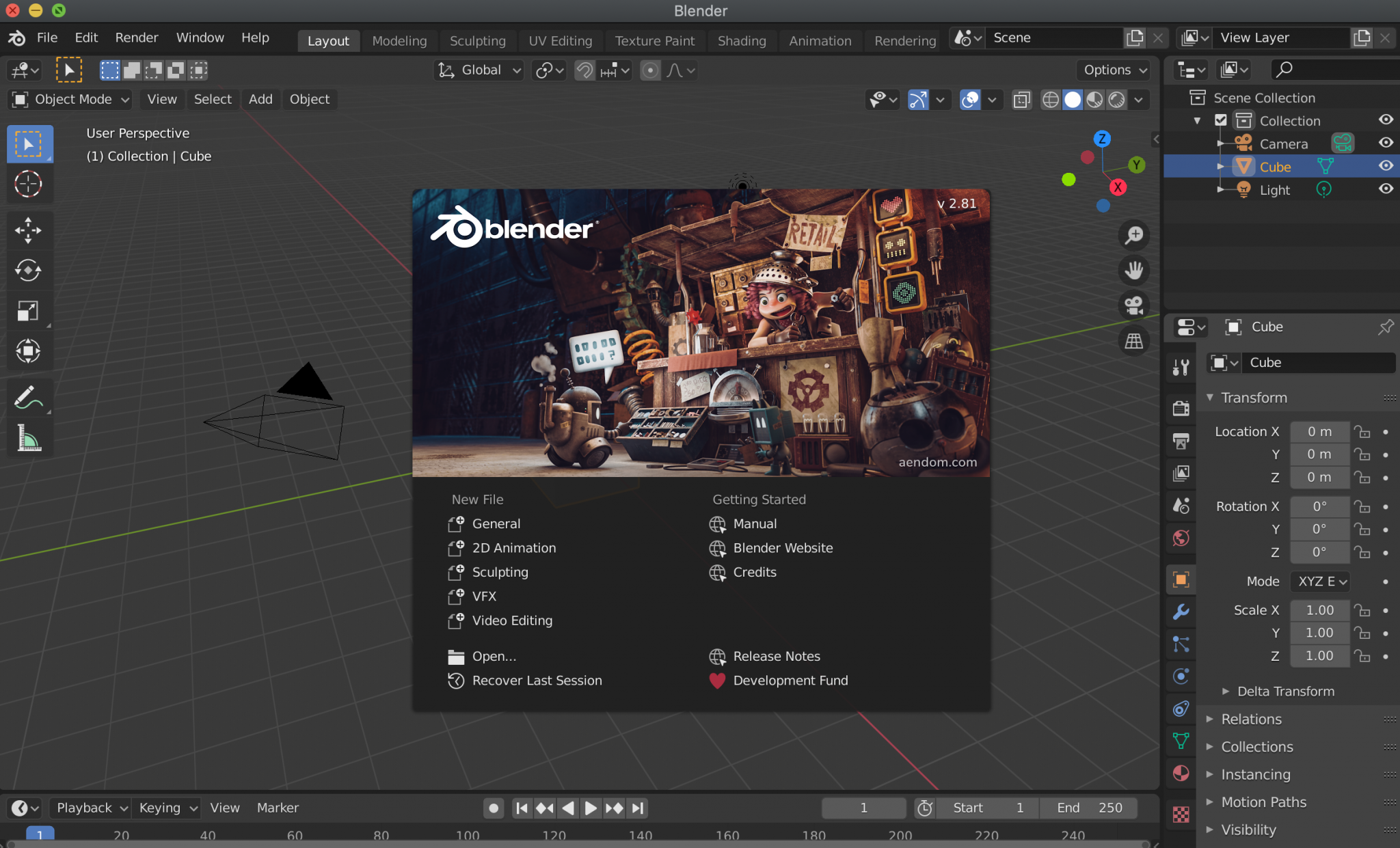Open the Render menu
The image size is (1400, 848).
click(x=136, y=38)
